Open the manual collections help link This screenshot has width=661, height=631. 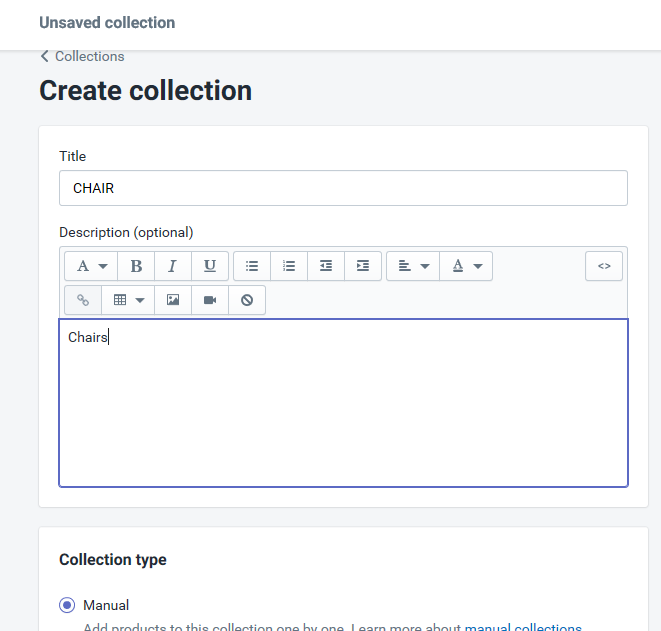523,628
